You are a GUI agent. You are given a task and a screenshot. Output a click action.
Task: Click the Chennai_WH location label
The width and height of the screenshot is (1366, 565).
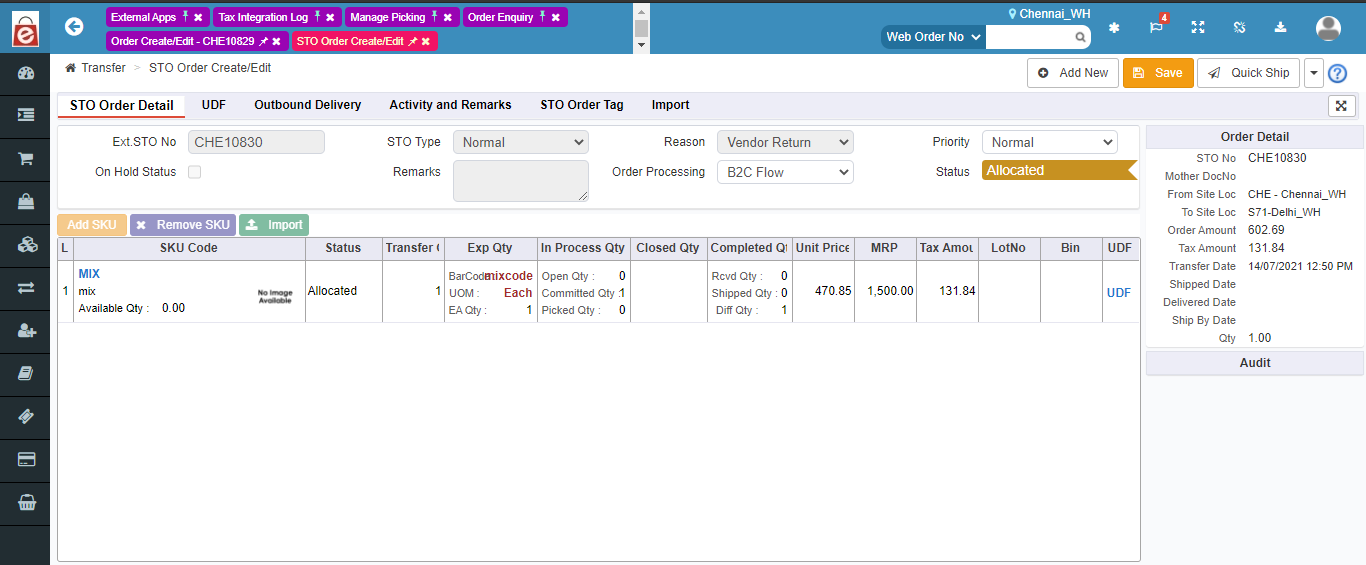click(x=1049, y=14)
